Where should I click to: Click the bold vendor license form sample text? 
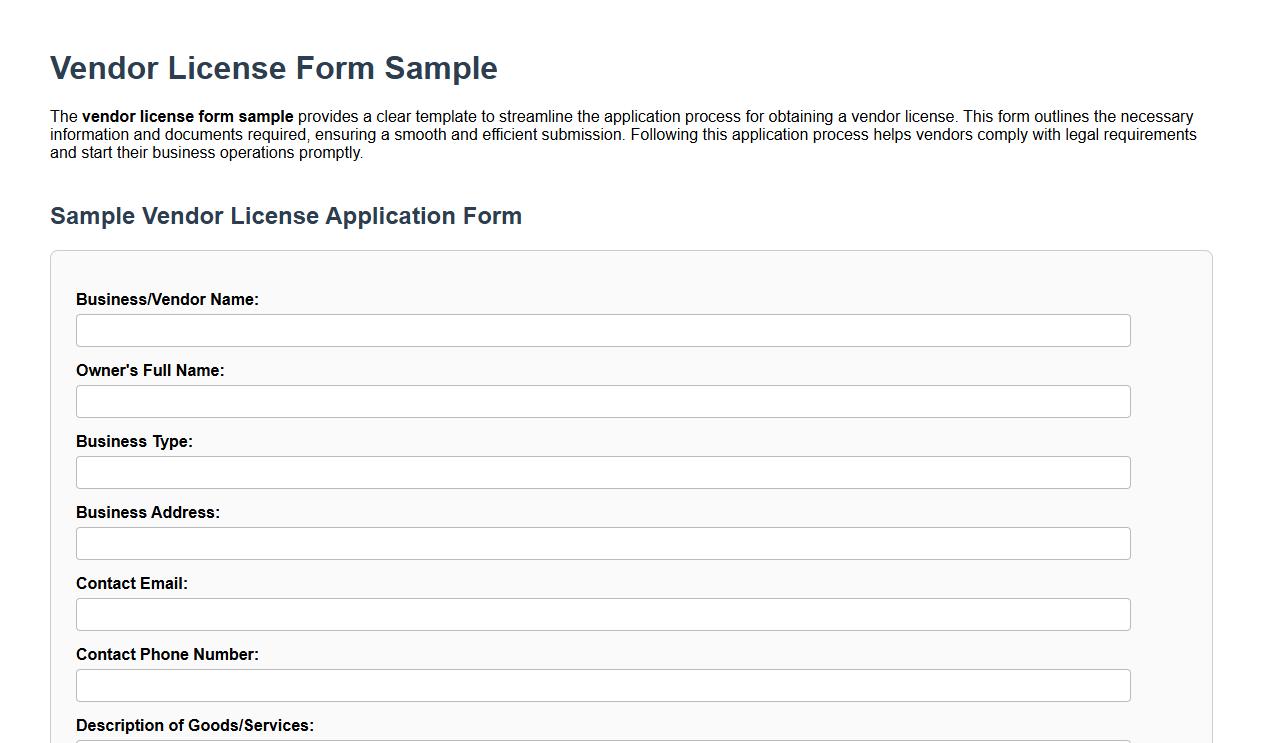point(187,116)
